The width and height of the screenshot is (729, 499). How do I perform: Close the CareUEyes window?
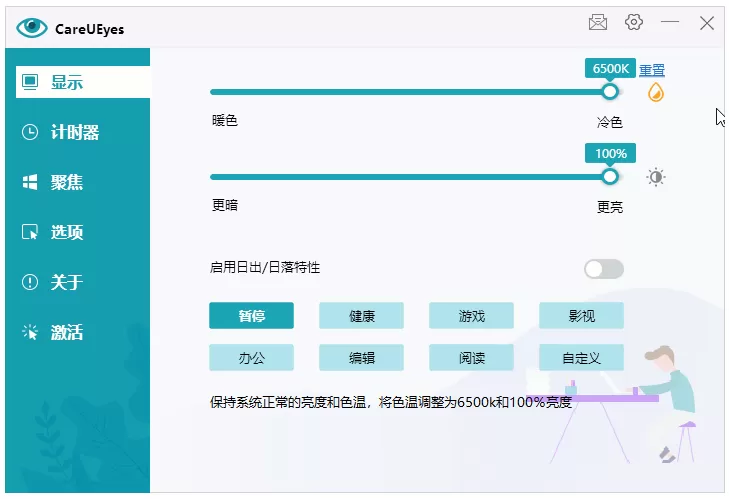click(x=707, y=22)
